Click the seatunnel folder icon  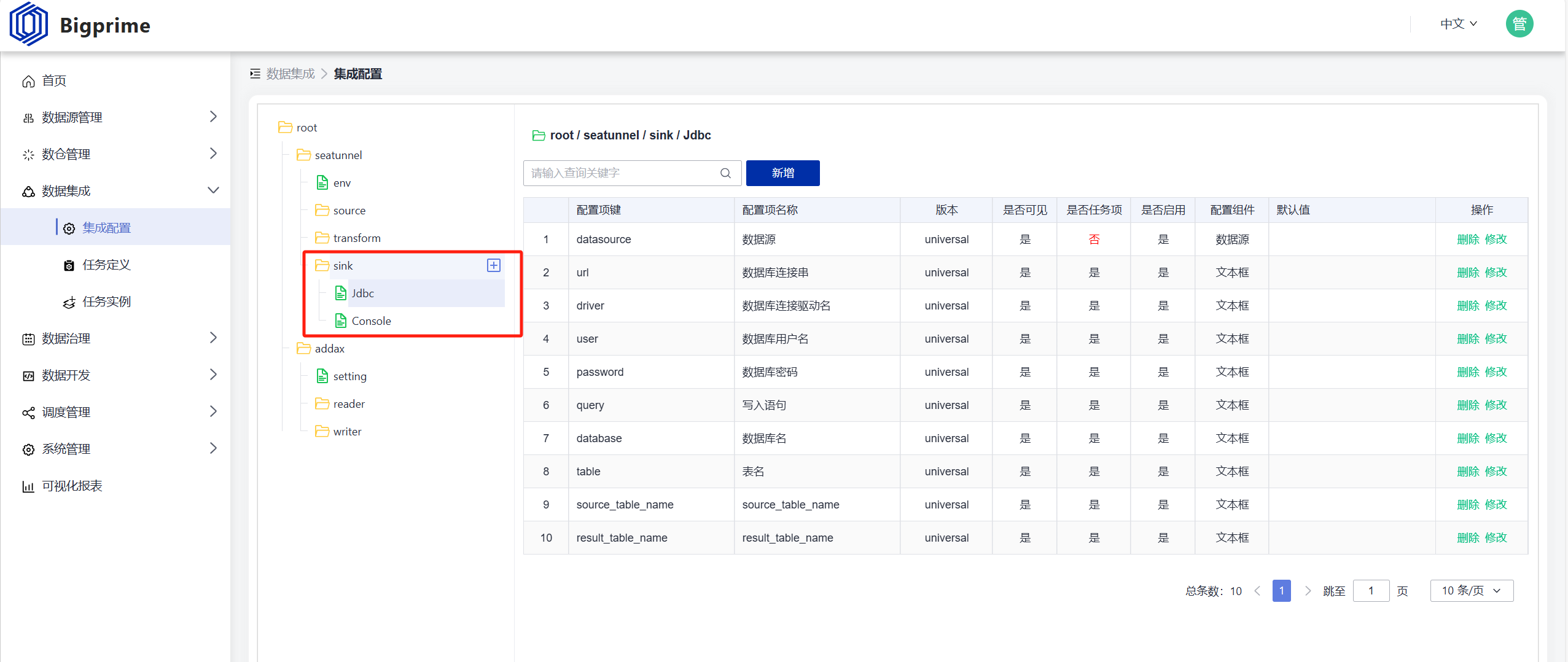click(x=303, y=155)
